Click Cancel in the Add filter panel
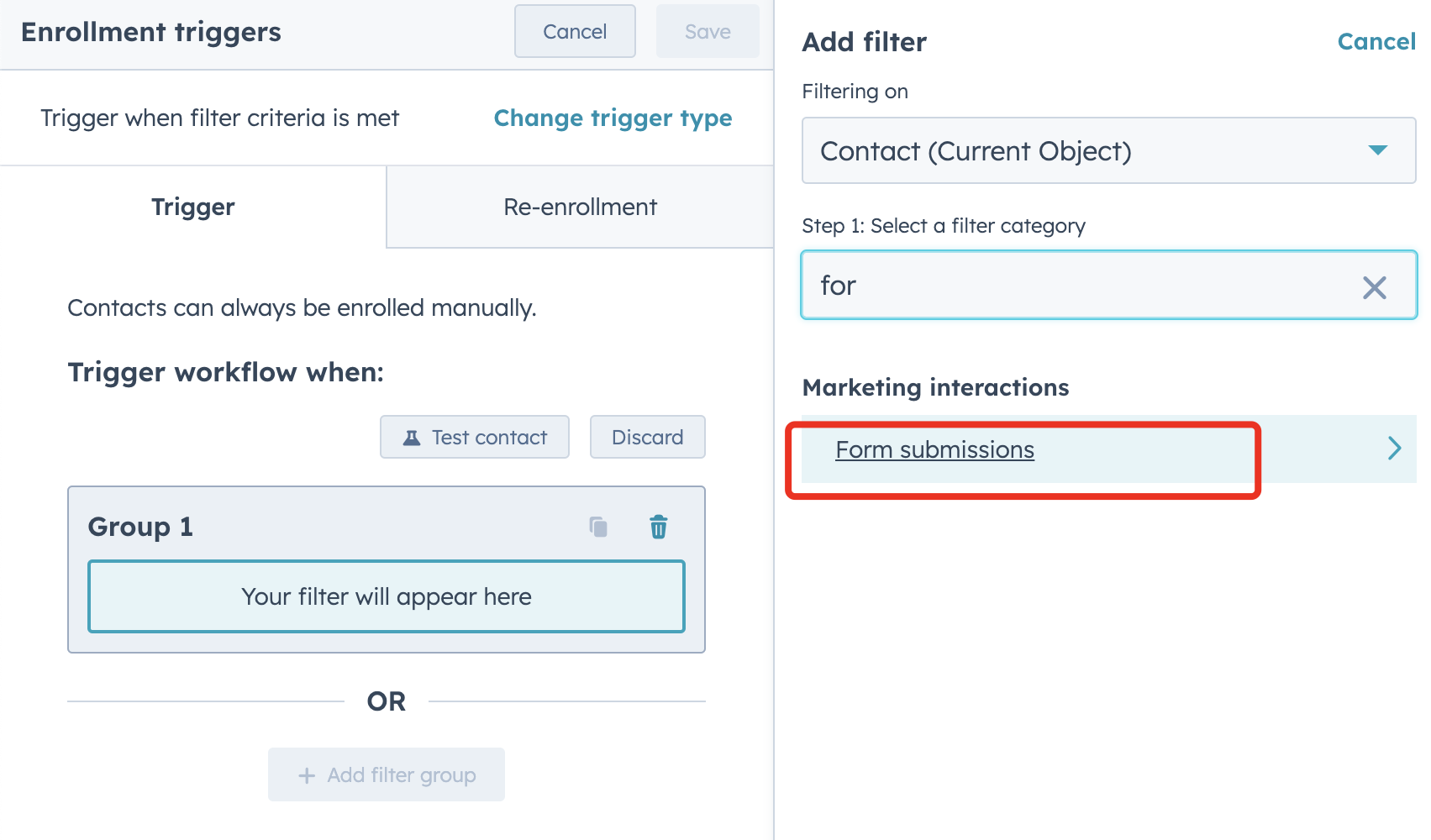The image size is (1431, 840). pyautogui.click(x=1376, y=41)
